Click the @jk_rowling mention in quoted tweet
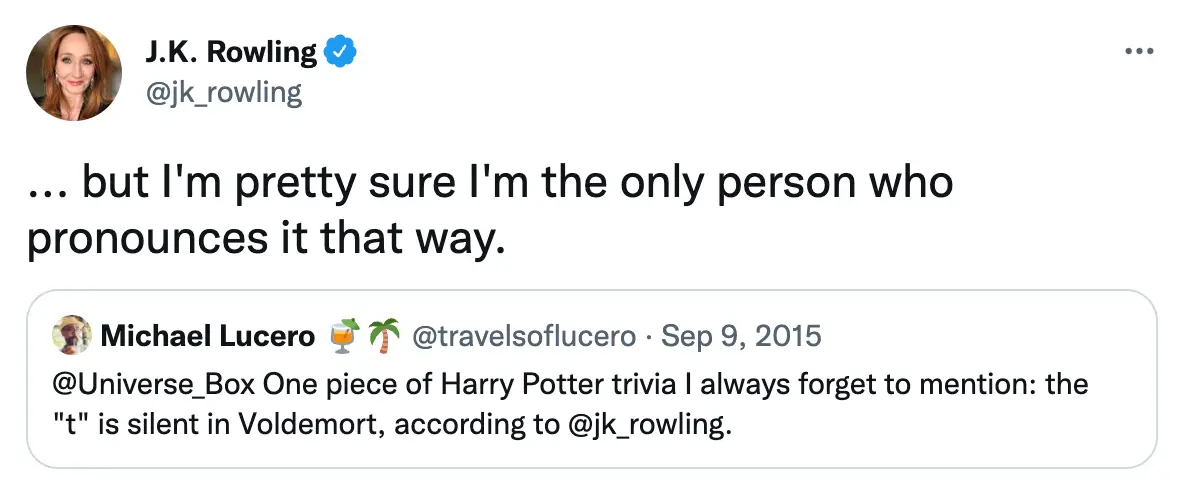The height and width of the screenshot is (491, 1188). click(640, 424)
